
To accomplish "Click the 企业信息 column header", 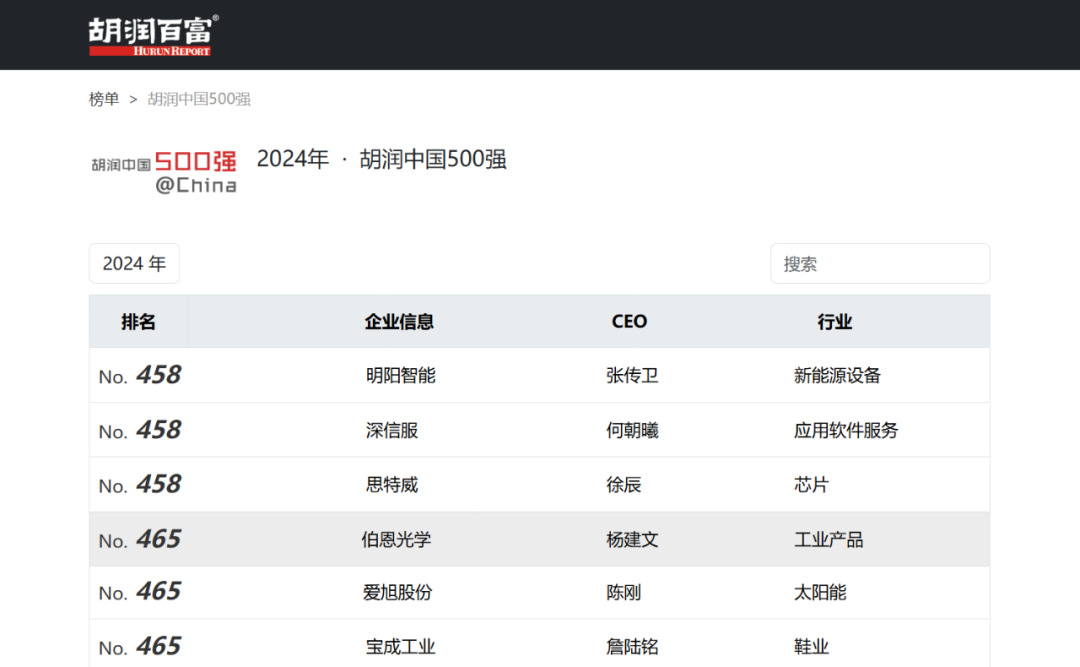I will (x=399, y=322).
